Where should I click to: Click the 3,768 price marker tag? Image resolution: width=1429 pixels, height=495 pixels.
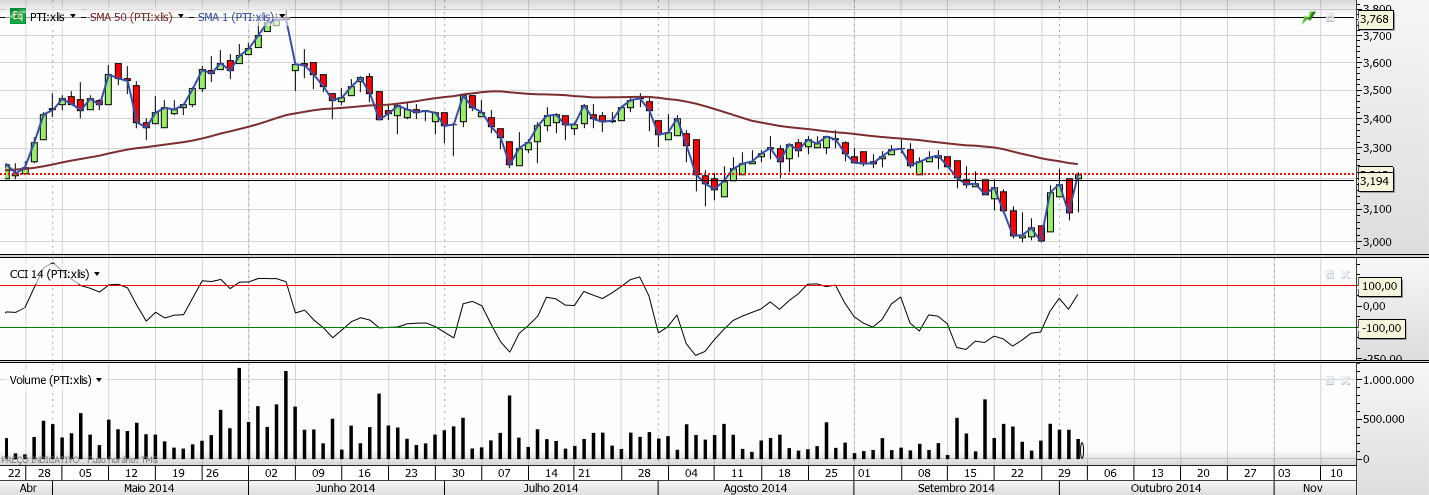(1376, 19)
